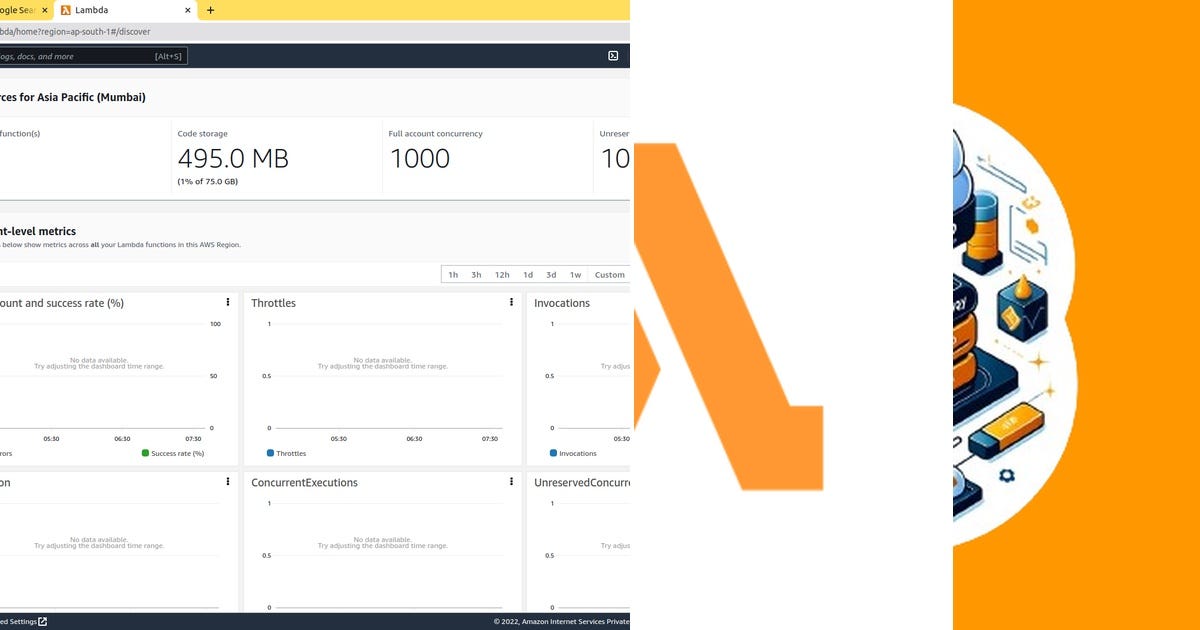This screenshot has height=630, width=1200.
Task: Open the AWS CloudShell icon
Action: (x=613, y=56)
